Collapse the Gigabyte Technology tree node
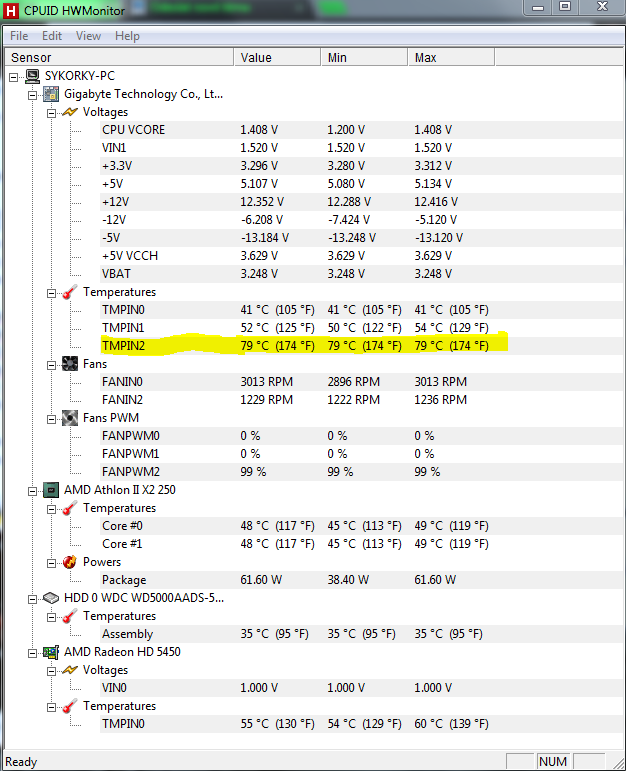Screen dimensions: 626x771 tap(33, 94)
